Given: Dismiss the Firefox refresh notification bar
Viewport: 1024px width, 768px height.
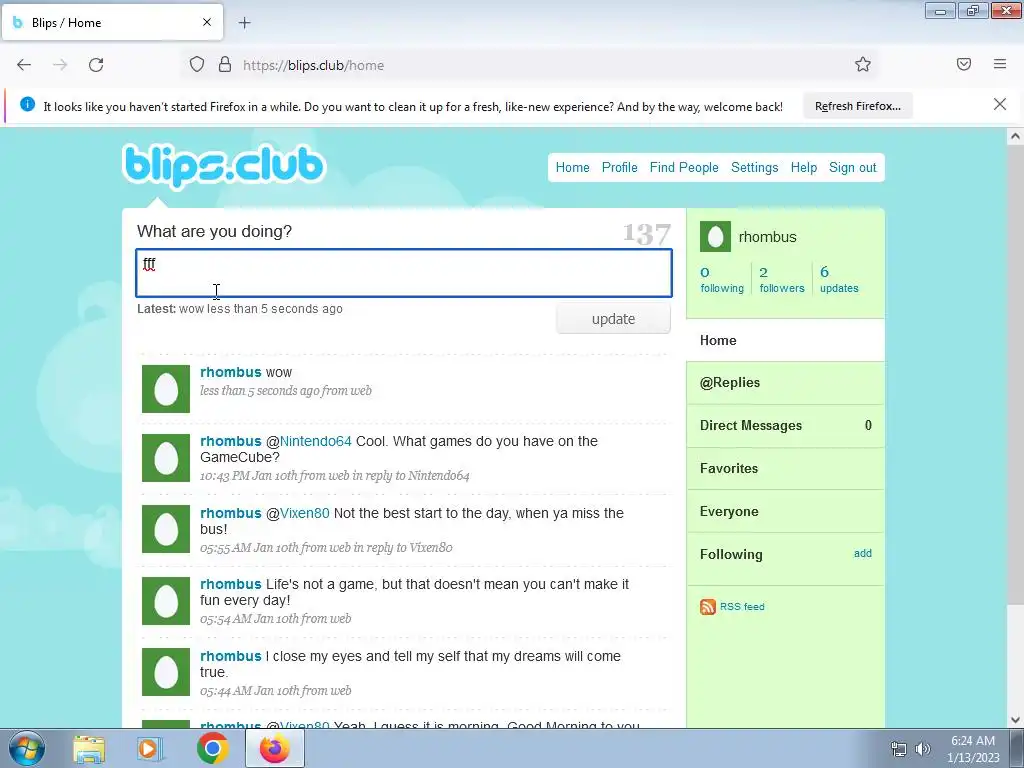Looking at the screenshot, I should coord(1000,104).
